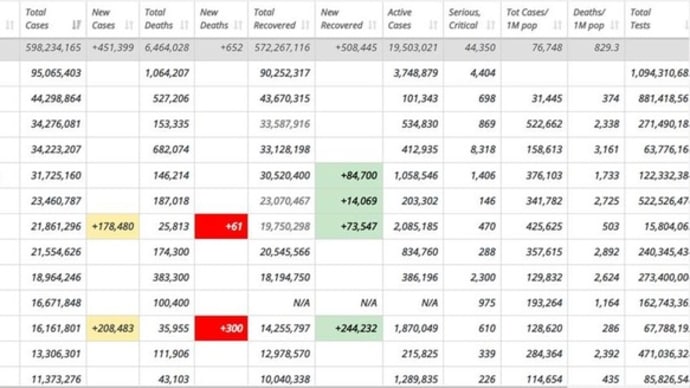This screenshot has height=388, width=690.
Task: Click sort icon in leftmost column header
Action: click(x=9, y=25)
